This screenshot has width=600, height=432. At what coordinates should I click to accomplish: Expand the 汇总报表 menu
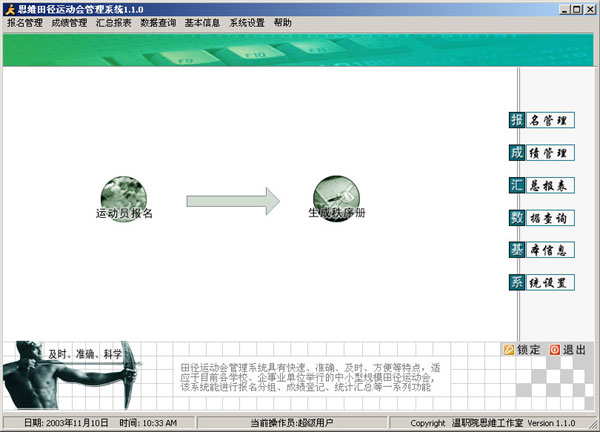[x=113, y=22]
